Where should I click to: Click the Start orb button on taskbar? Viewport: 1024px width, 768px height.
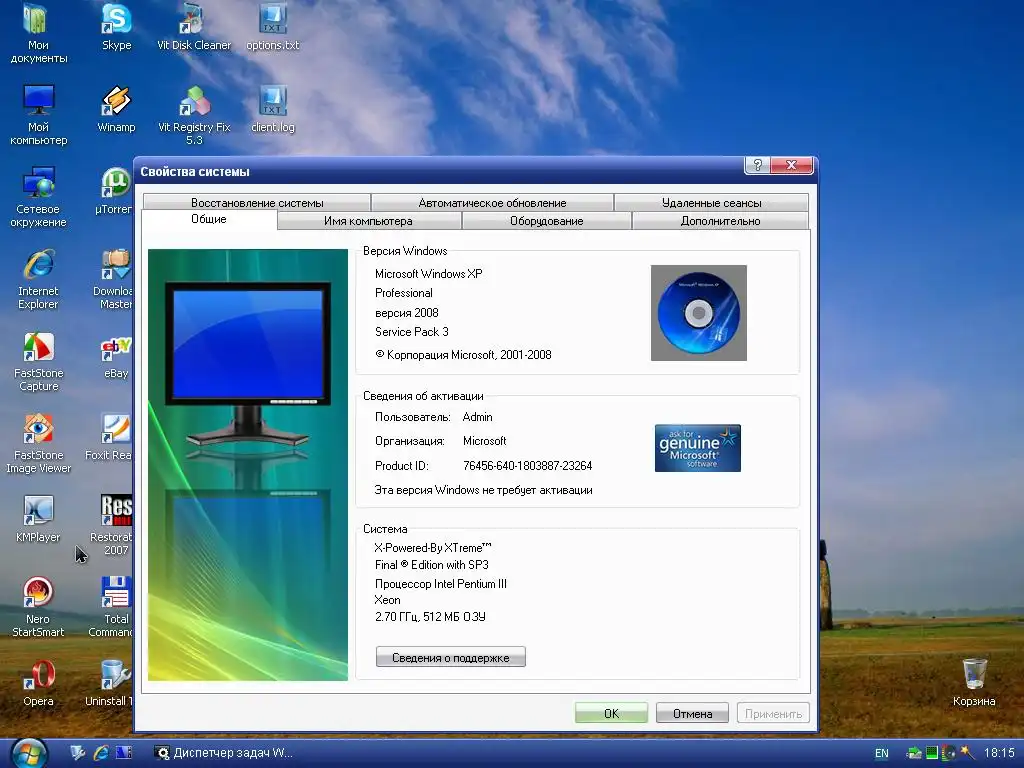[x=29, y=754]
